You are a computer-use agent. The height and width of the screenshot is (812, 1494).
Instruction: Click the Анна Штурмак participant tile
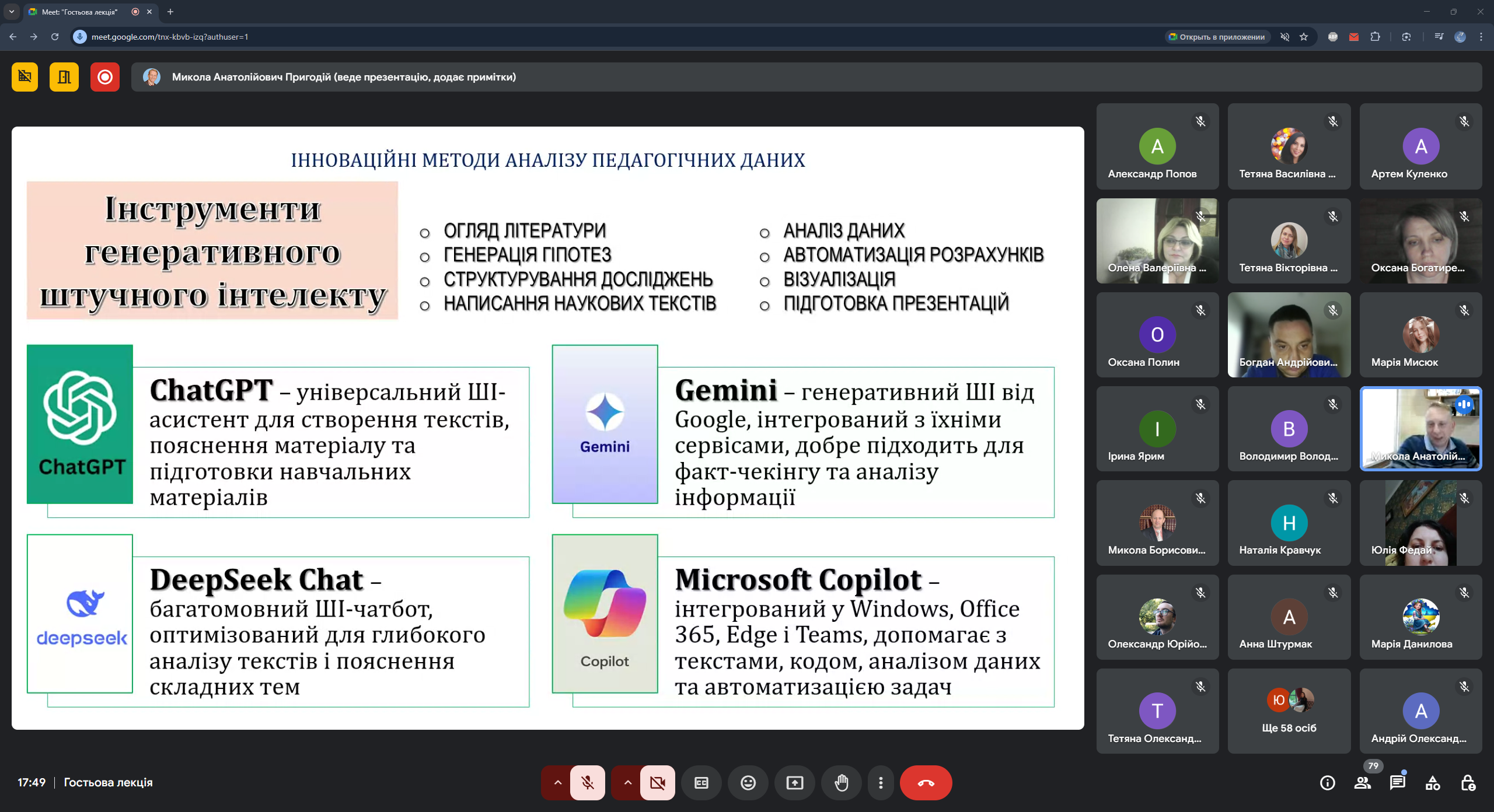(x=1289, y=617)
